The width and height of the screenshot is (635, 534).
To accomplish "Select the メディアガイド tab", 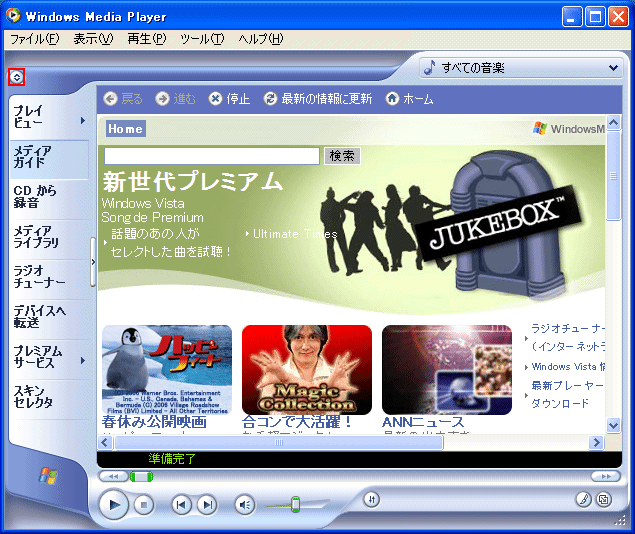I will click(x=49, y=159).
